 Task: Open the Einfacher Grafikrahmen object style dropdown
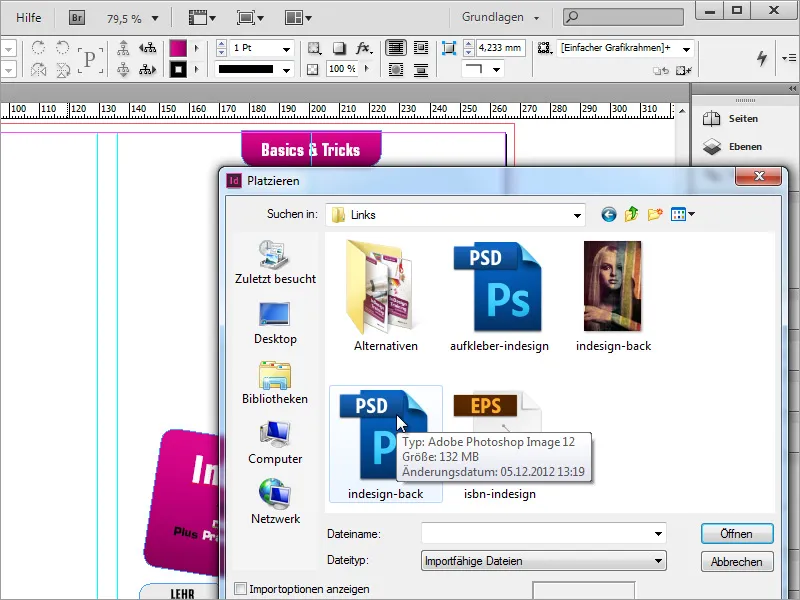pos(687,49)
